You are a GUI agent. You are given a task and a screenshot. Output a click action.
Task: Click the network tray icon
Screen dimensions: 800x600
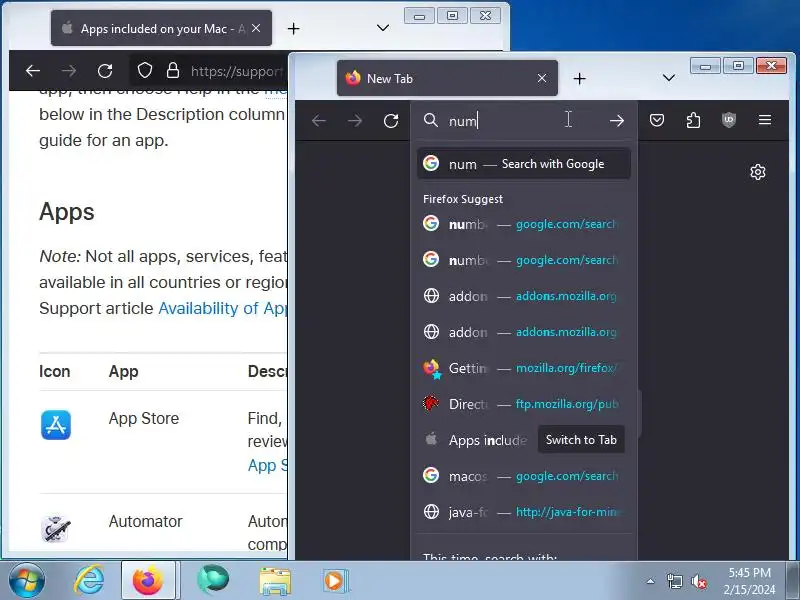click(x=674, y=581)
